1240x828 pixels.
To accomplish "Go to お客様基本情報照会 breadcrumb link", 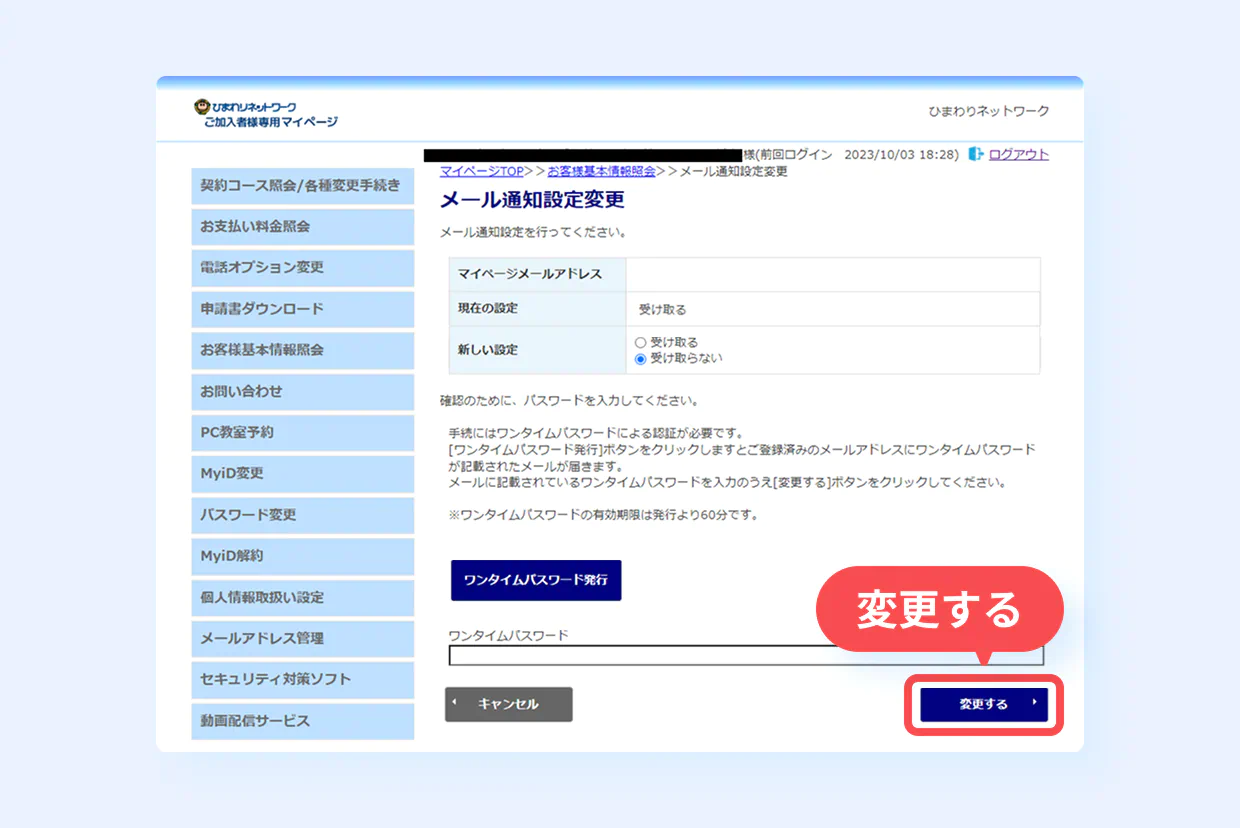I will pos(601,171).
